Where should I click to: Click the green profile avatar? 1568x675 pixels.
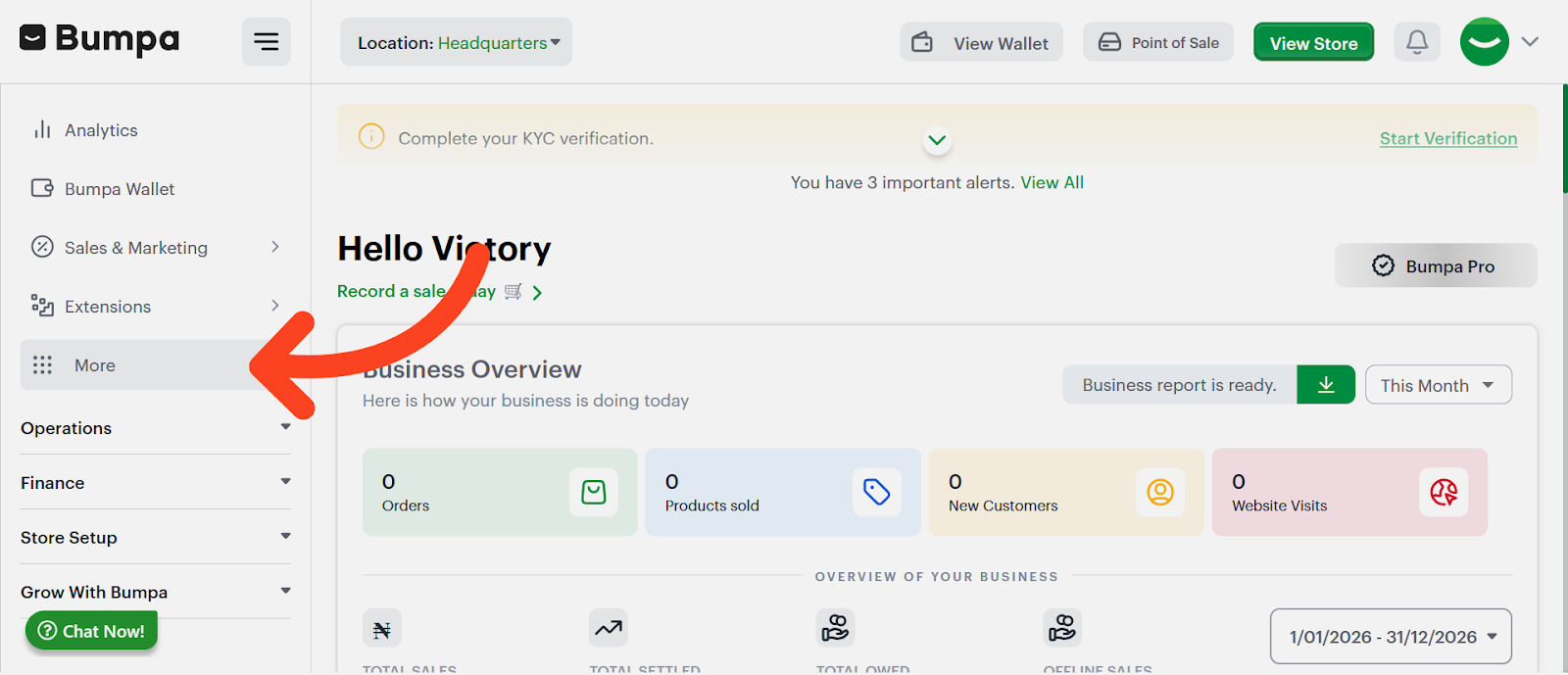pos(1485,42)
